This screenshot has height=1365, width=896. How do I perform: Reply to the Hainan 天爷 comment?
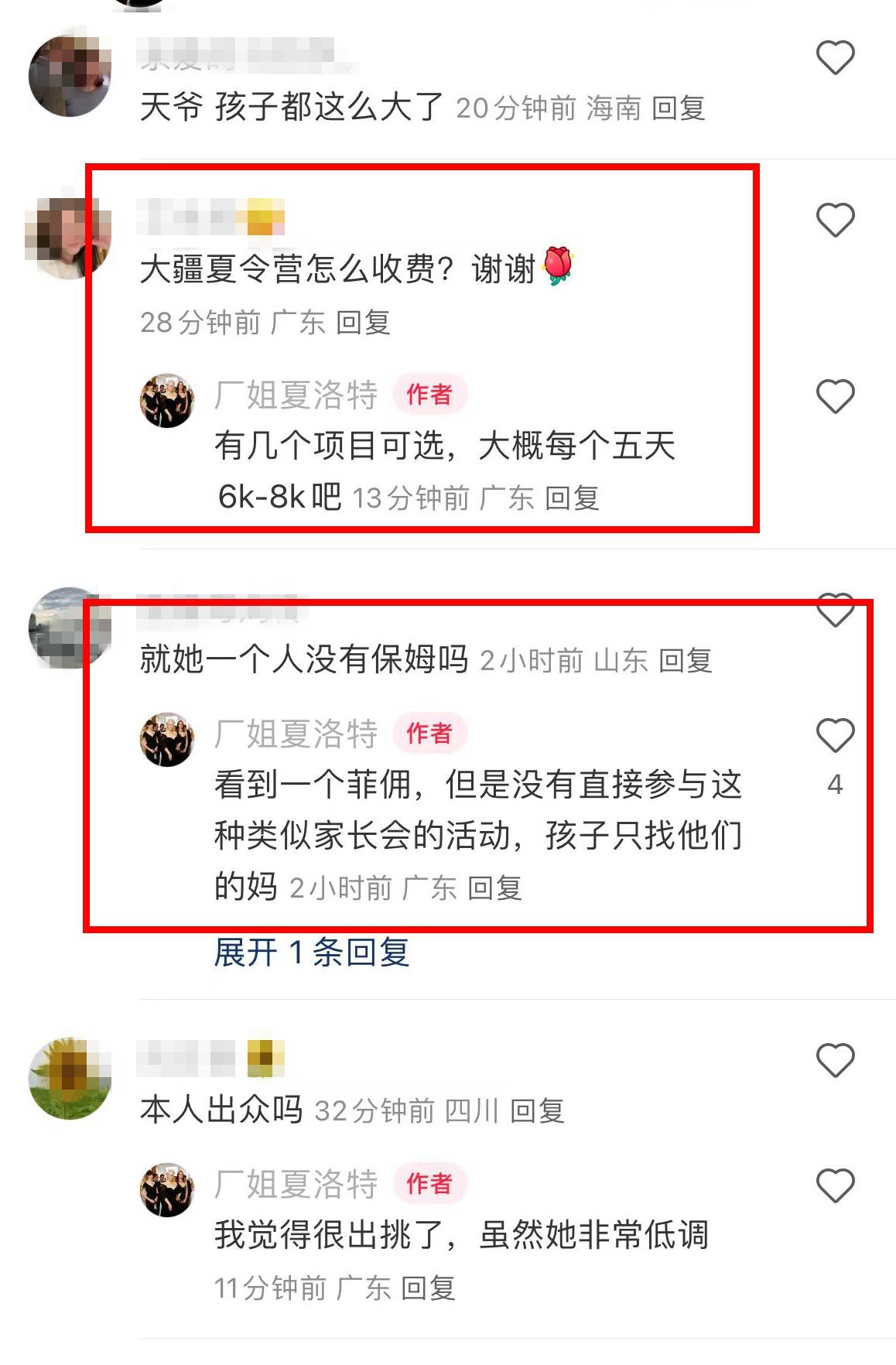point(679,108)
